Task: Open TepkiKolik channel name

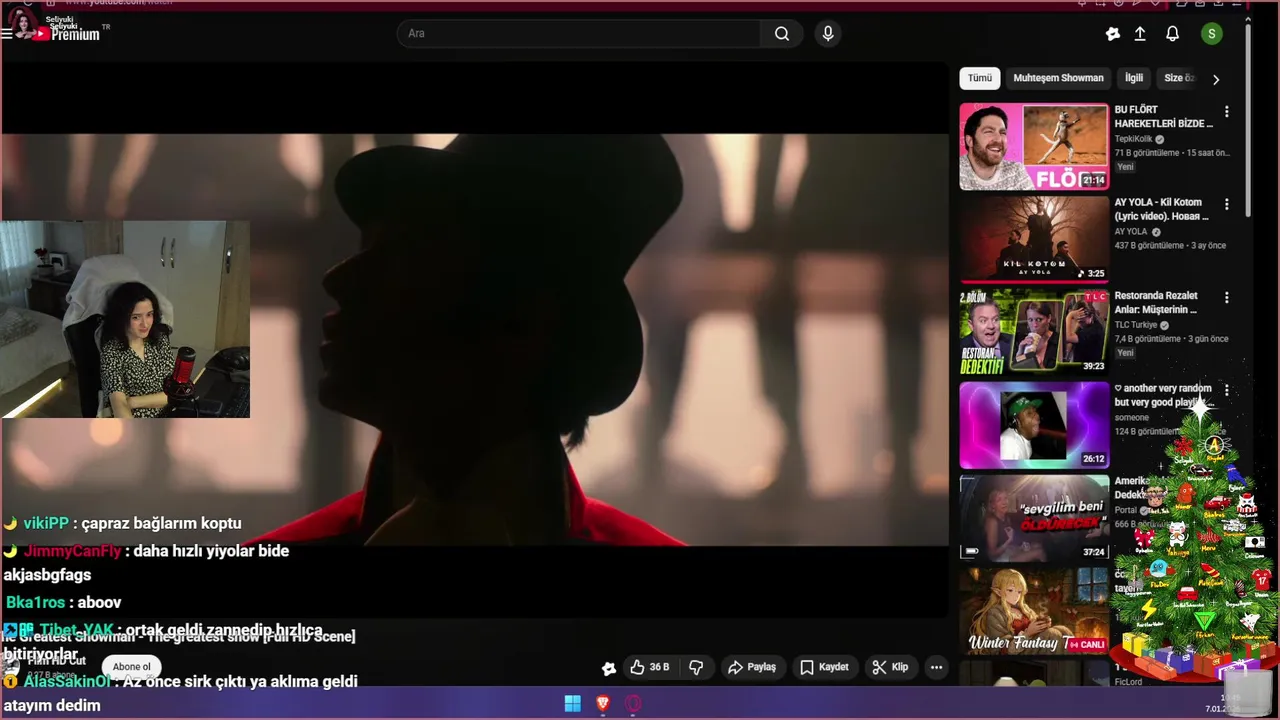Action: coord(1134,139)
